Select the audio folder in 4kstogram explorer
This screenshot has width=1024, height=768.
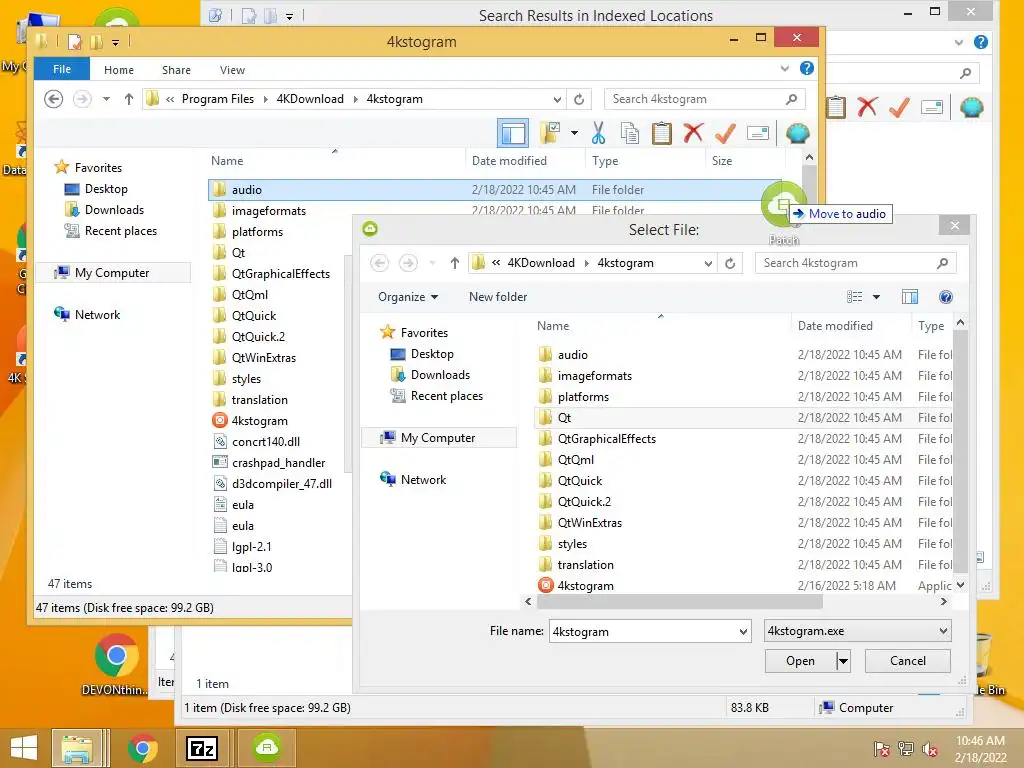pyautogui.click(x=495, y=190)
